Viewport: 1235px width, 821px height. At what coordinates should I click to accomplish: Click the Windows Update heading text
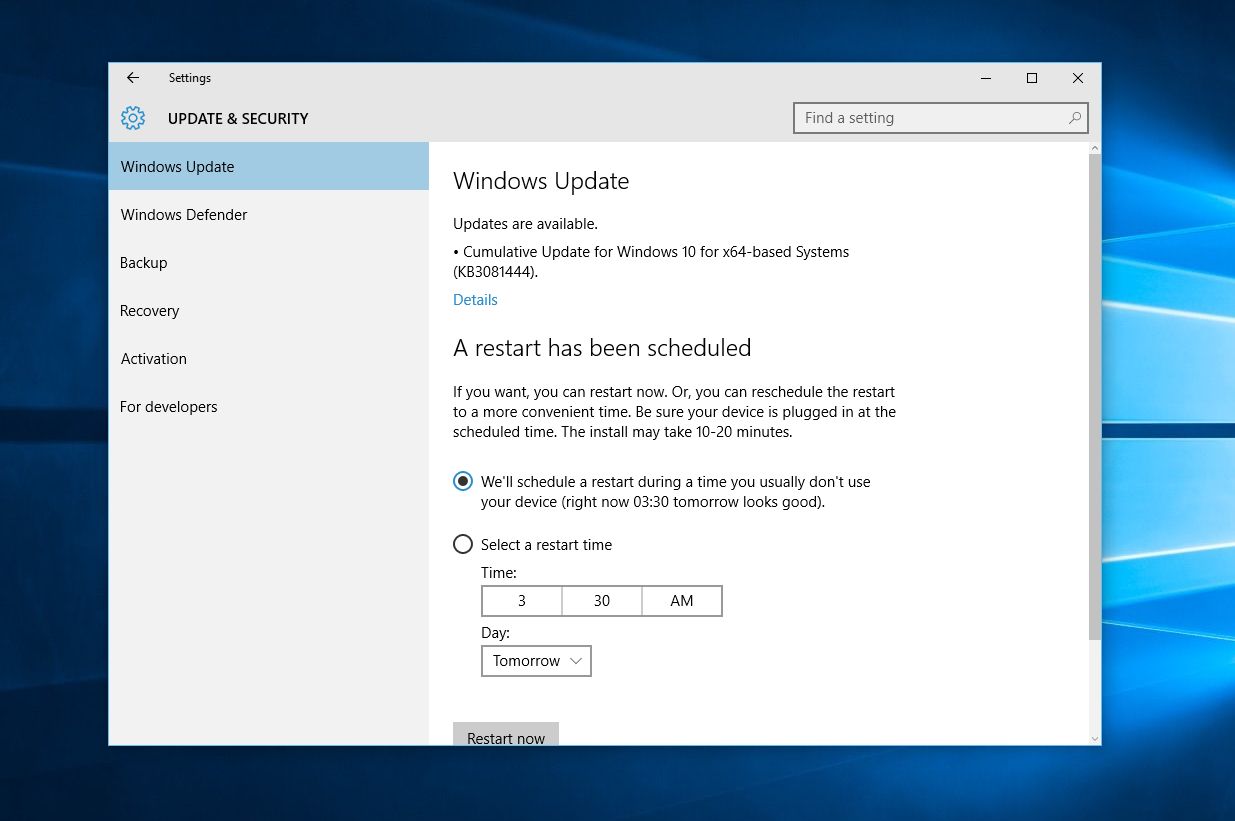point(541,181)
